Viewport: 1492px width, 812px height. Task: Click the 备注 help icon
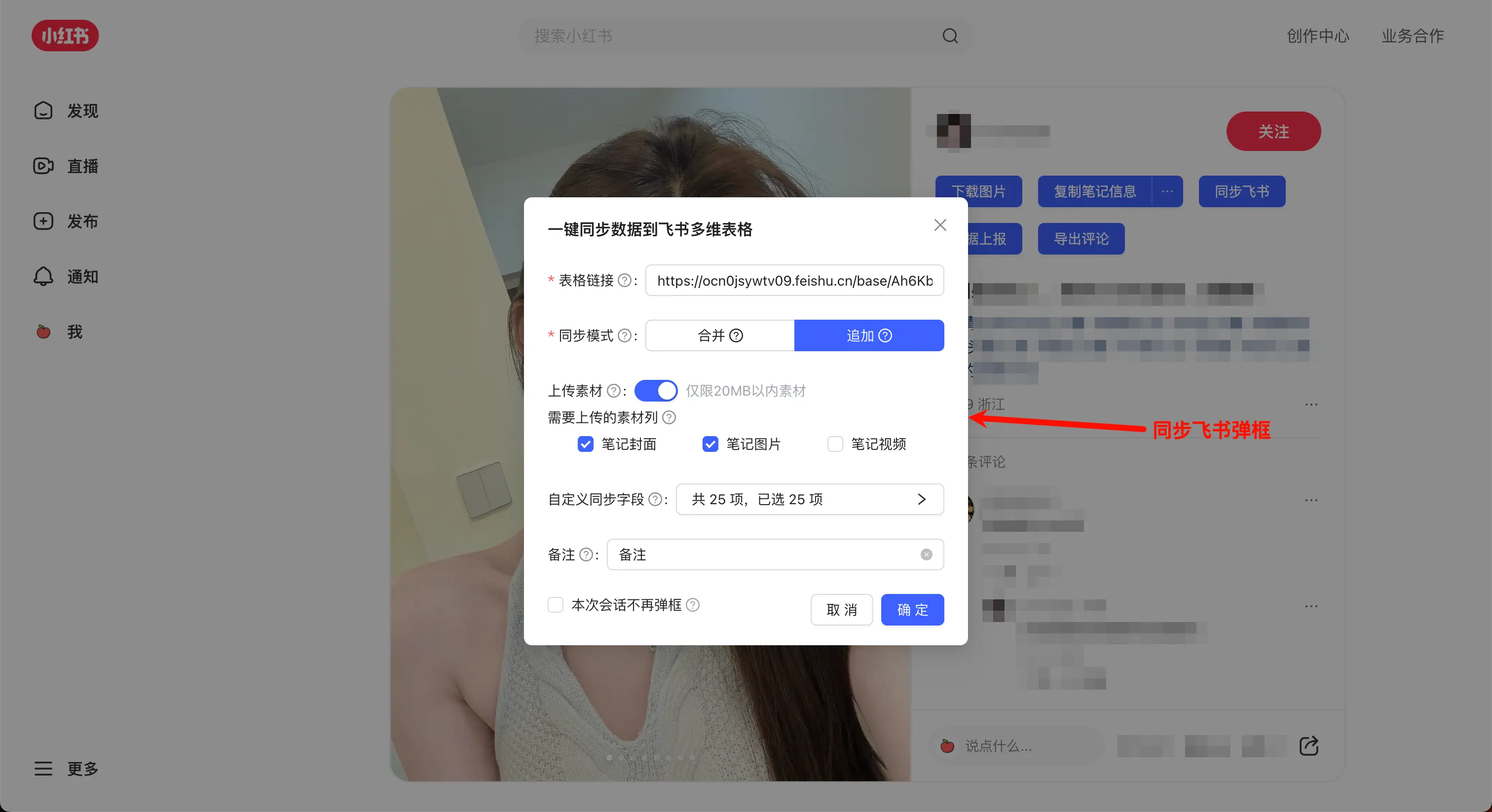[586, 554]
